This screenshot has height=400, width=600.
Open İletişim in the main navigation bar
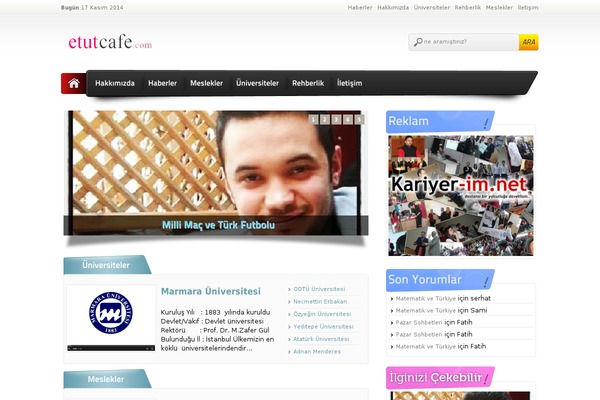349,83
